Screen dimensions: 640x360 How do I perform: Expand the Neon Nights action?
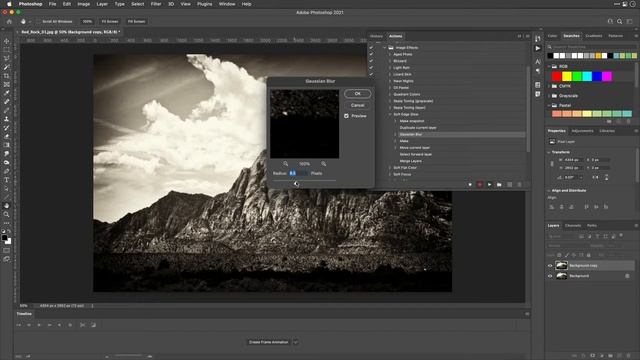pyautogui.click(x=390, y=81)
